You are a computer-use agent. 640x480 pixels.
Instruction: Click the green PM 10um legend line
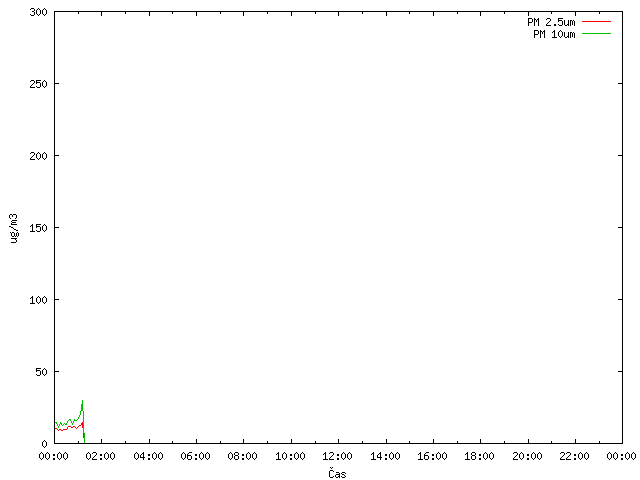click(596, 34)
